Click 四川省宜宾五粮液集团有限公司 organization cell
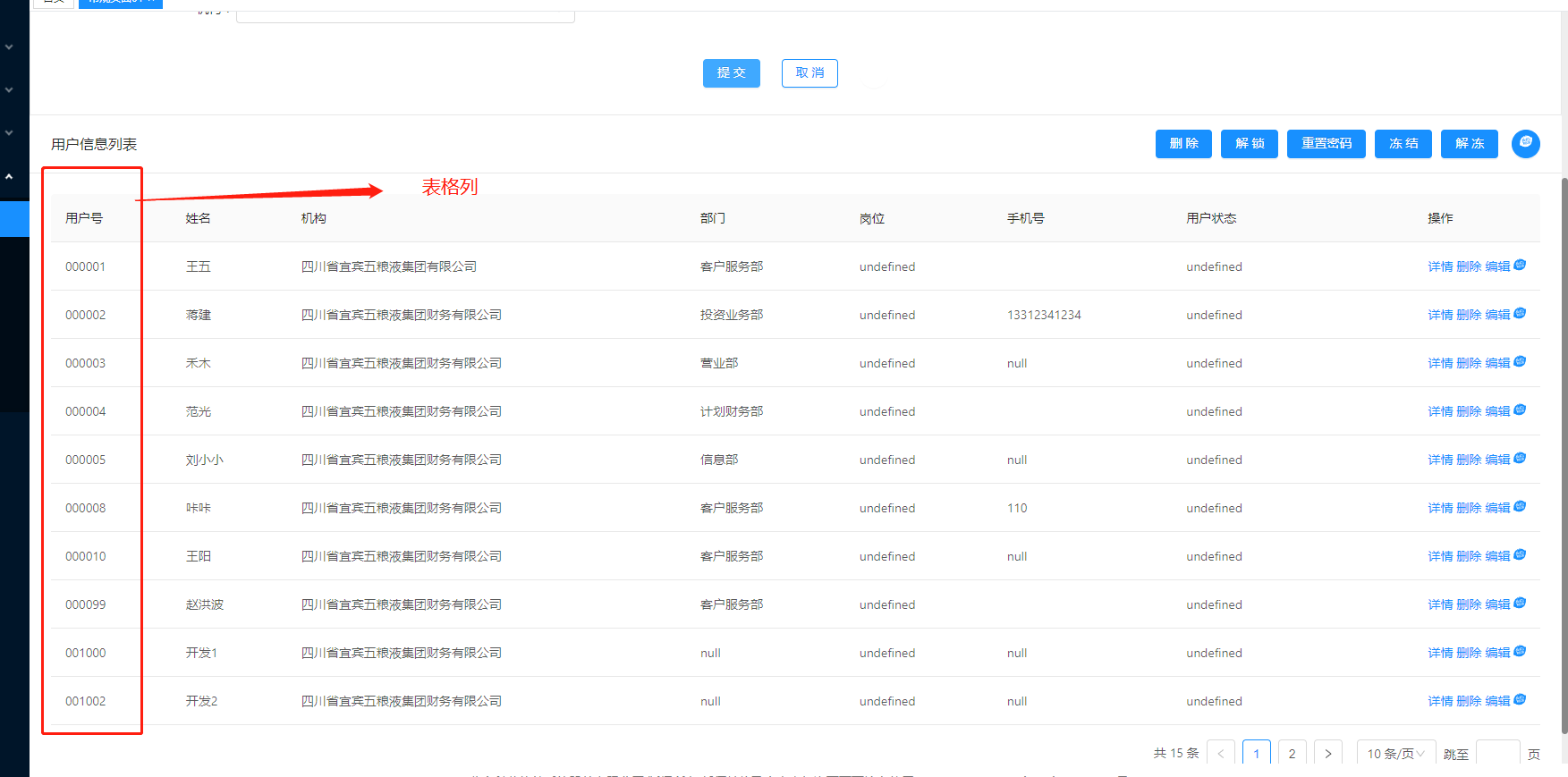 click(389, 266)
